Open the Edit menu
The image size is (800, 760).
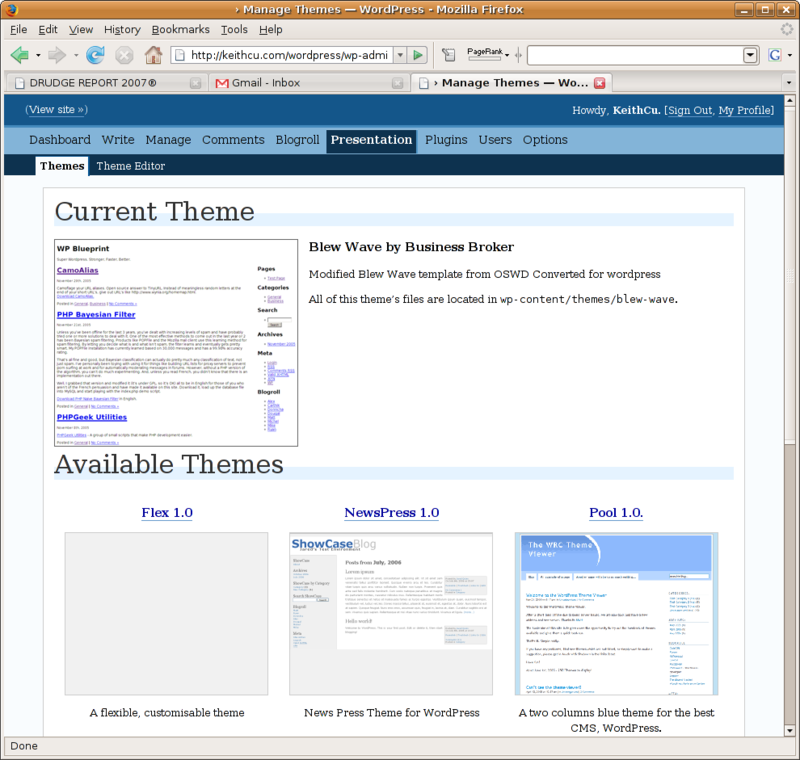tap(48, 30)
